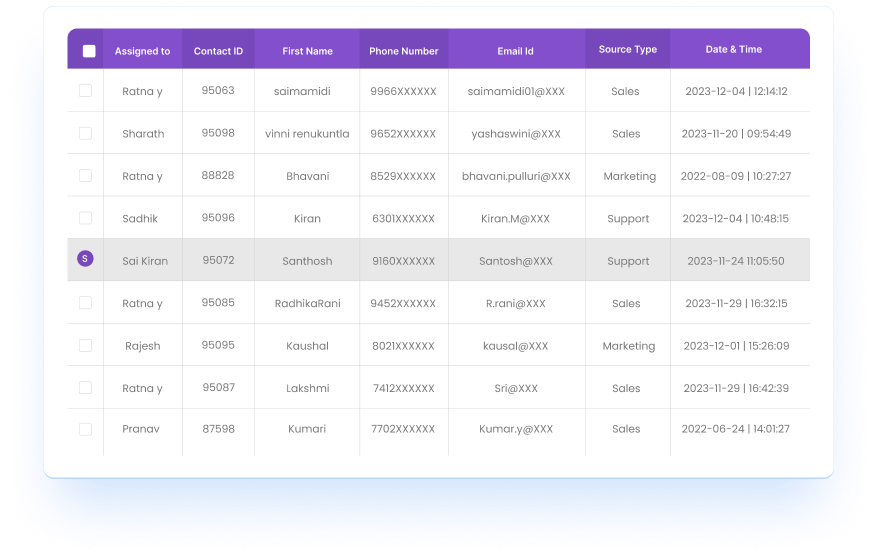The height and width of the screenshot is (560, 878).
Task: Check the box for Pranav's row
Action: [x=85, y=429]
